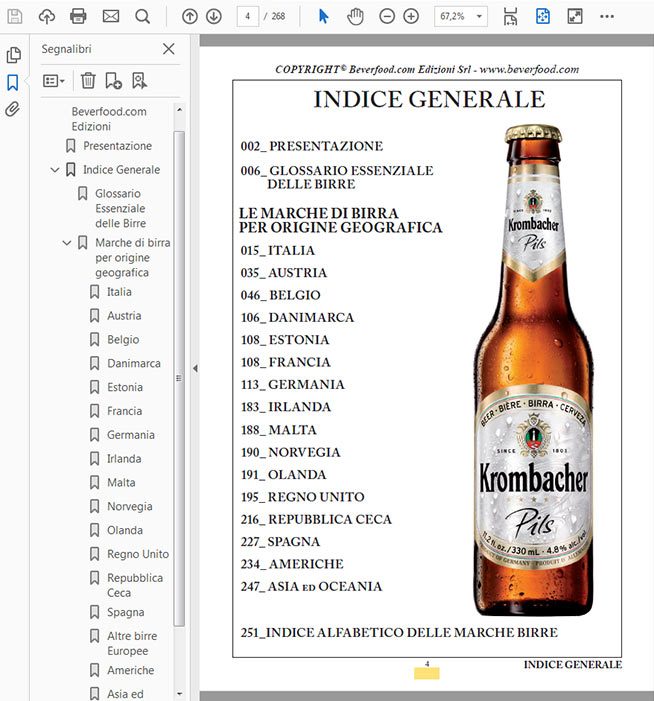Open the bookmark options dropdown menu
The image size is (654, 701).
pos(54,80)
